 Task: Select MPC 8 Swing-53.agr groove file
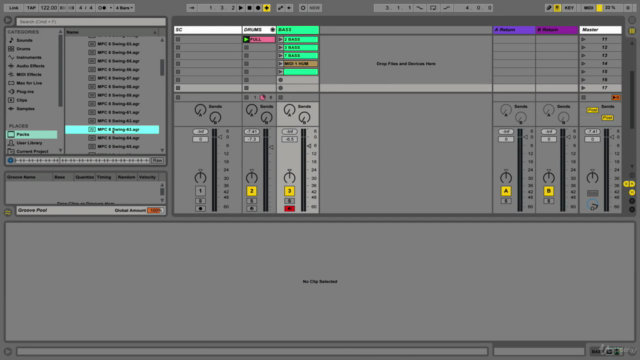118,44
